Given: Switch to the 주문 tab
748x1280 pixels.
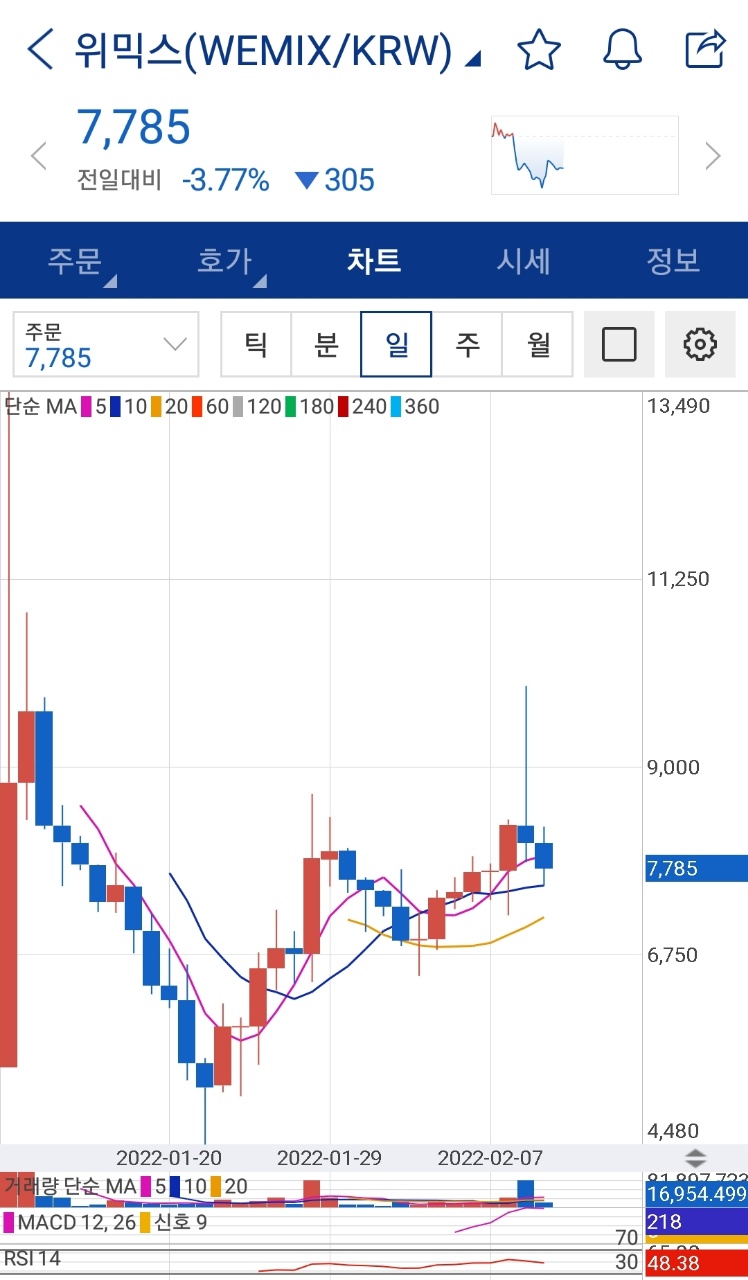Looking at the screenshot, I should 75,261.
